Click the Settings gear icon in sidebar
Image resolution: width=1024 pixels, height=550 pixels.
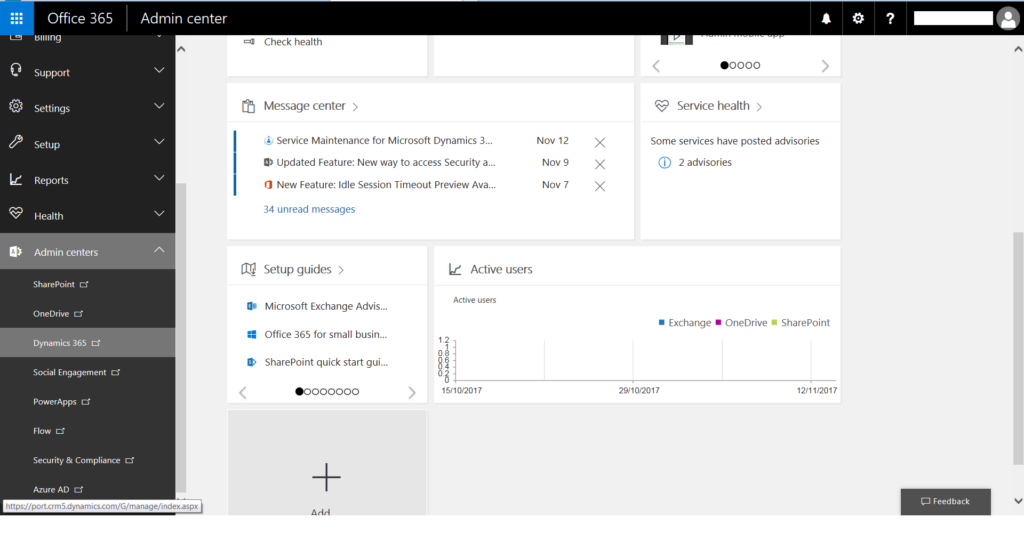pyautogui.click(x=16, y=106)
